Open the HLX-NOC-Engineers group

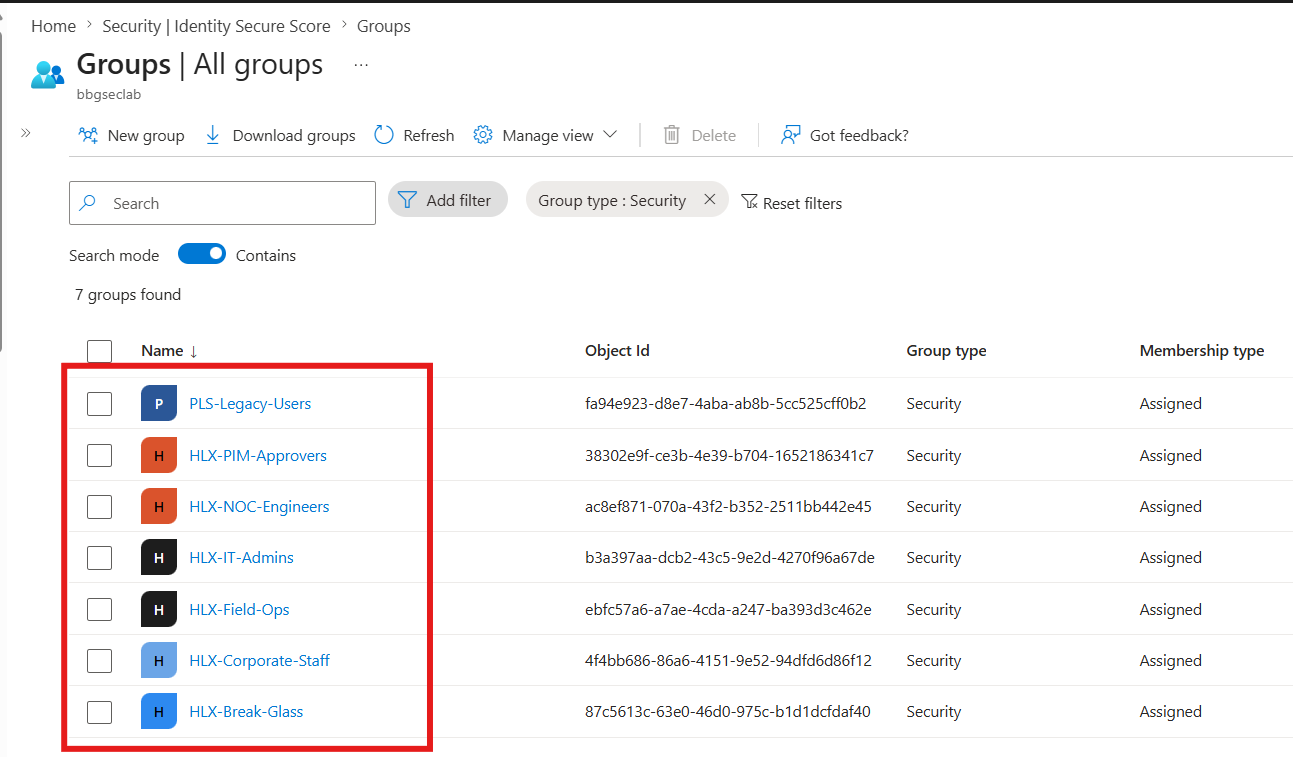click(x=259, y=506)
